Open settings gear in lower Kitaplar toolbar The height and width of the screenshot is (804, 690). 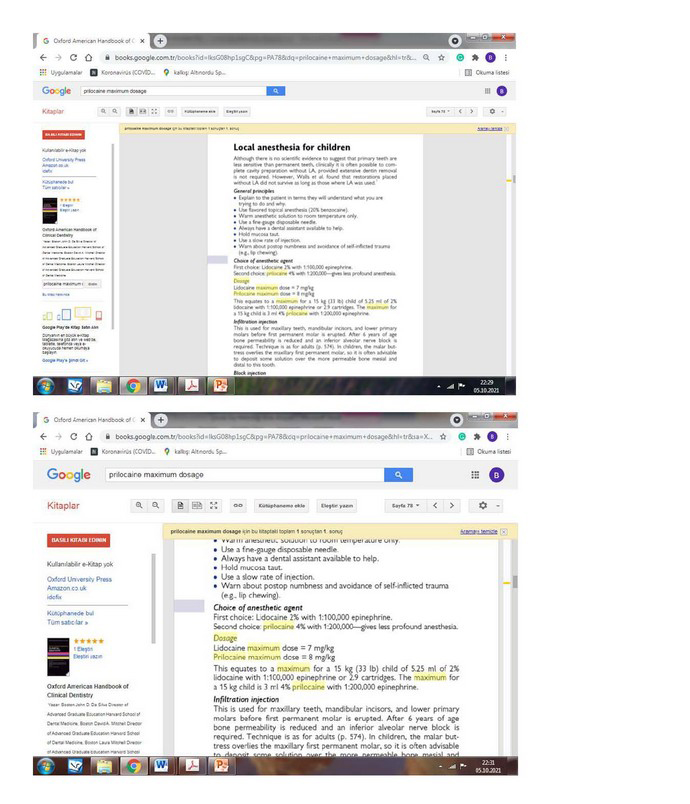[x=483, y=506]
